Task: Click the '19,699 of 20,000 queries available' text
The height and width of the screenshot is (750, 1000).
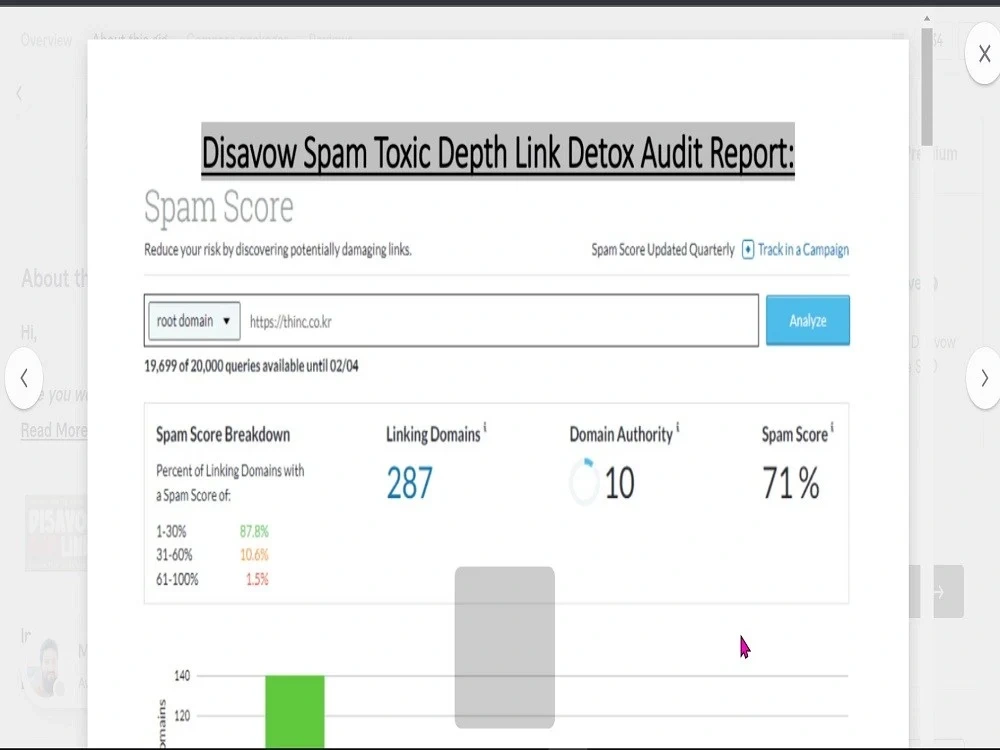Action: pos(251,366)
